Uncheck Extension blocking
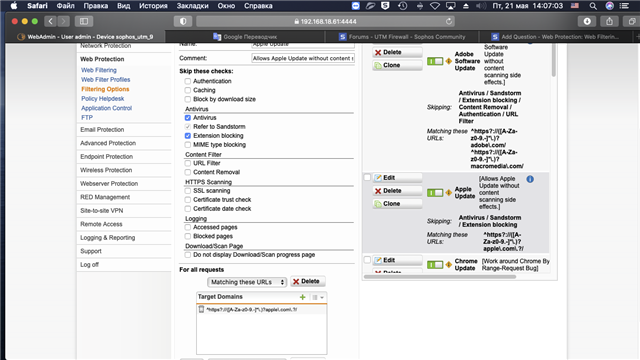This screenshot has height=360, width=640. [x=188, y=136]
